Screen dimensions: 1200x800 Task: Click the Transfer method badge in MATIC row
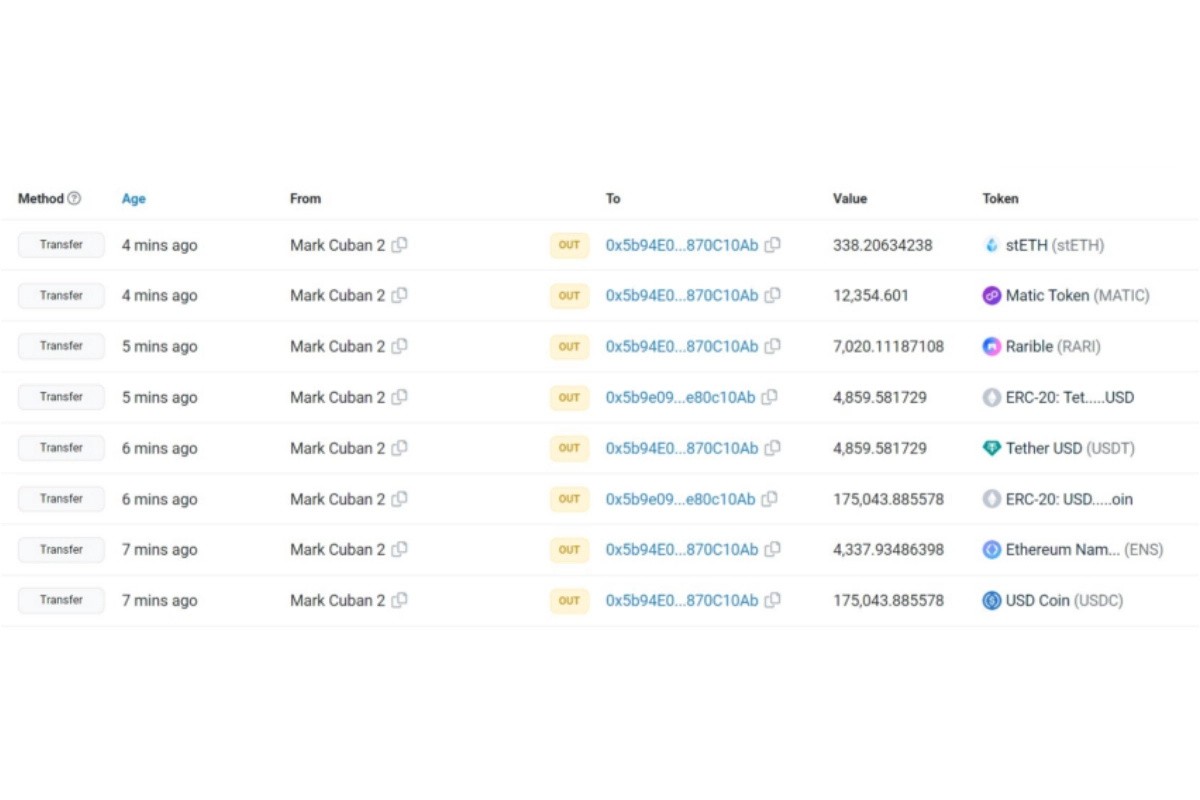61,295
